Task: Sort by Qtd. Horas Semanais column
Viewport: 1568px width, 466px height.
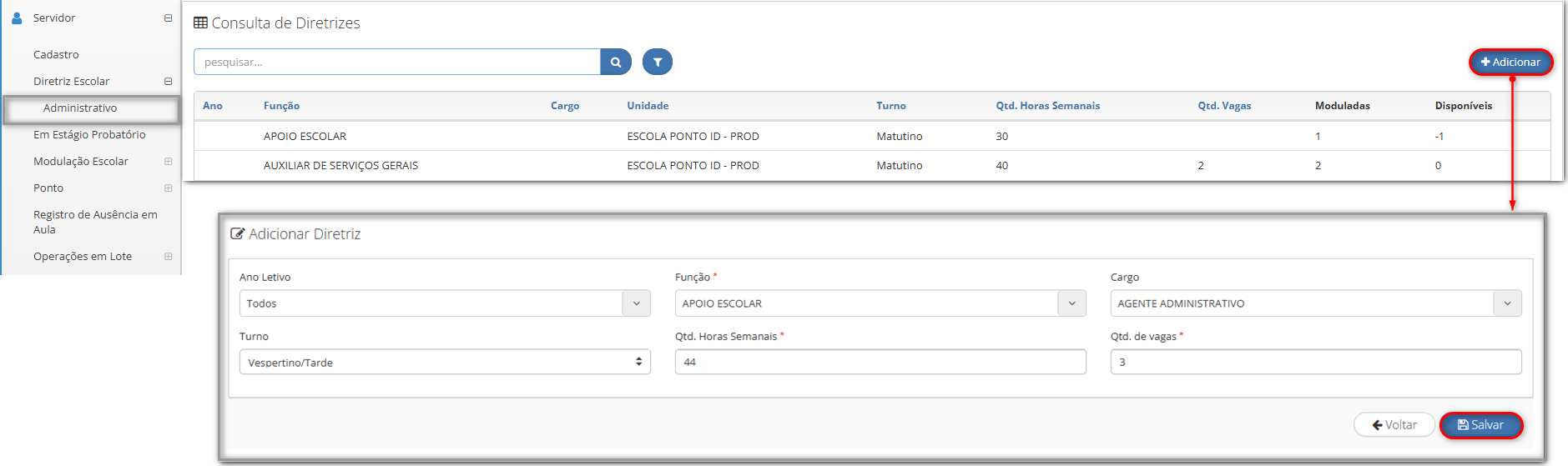Action: click(x=1047, y=106)
